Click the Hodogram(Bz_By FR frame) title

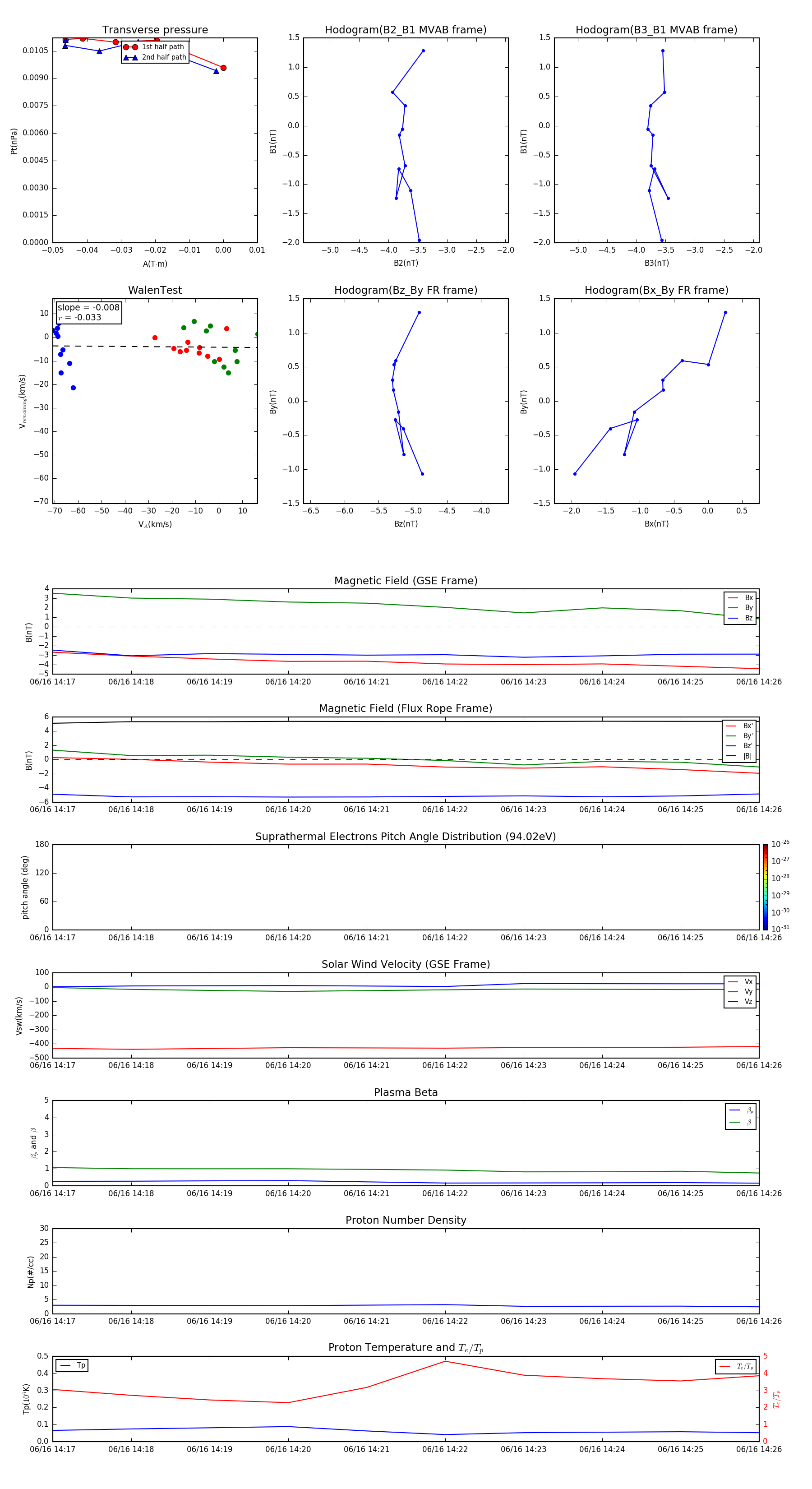click(406, 290)
